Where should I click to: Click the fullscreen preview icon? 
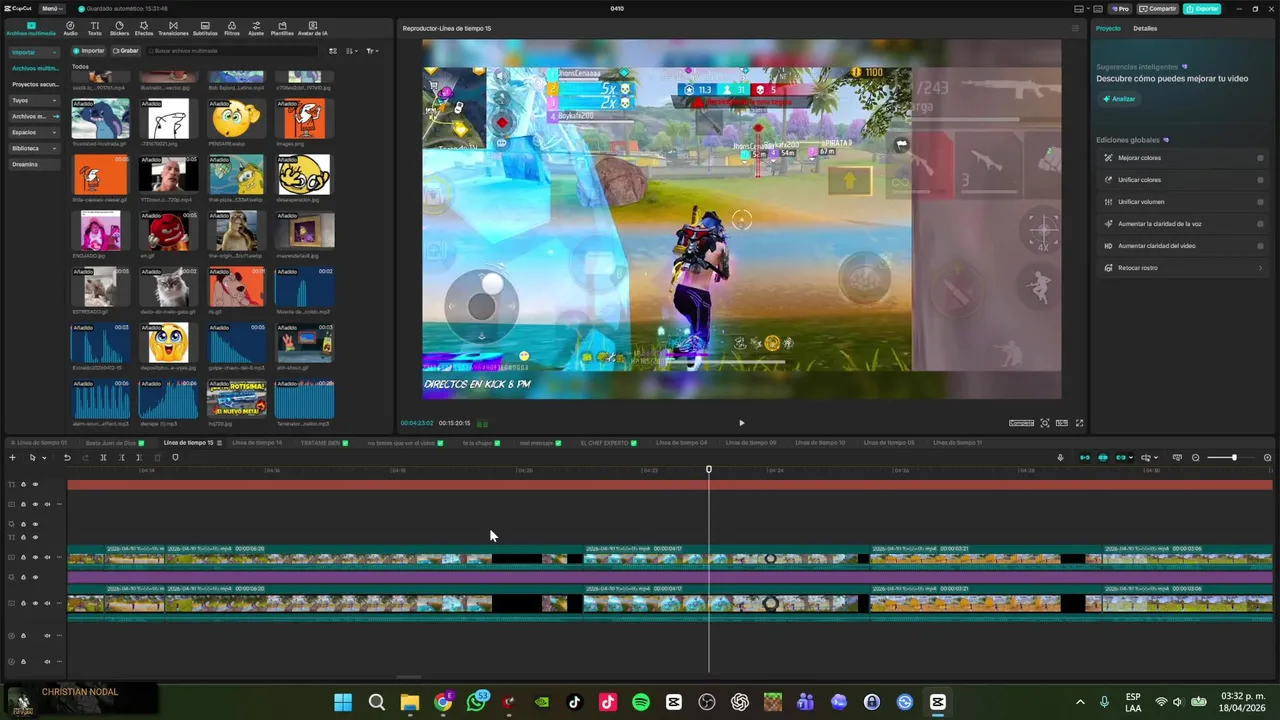pos(1079,423)
